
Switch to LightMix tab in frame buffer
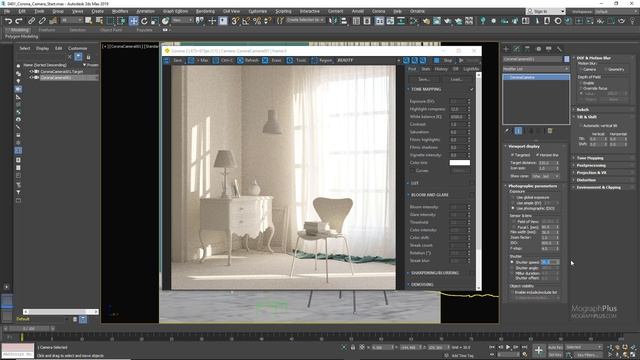(x=471, y=69)
